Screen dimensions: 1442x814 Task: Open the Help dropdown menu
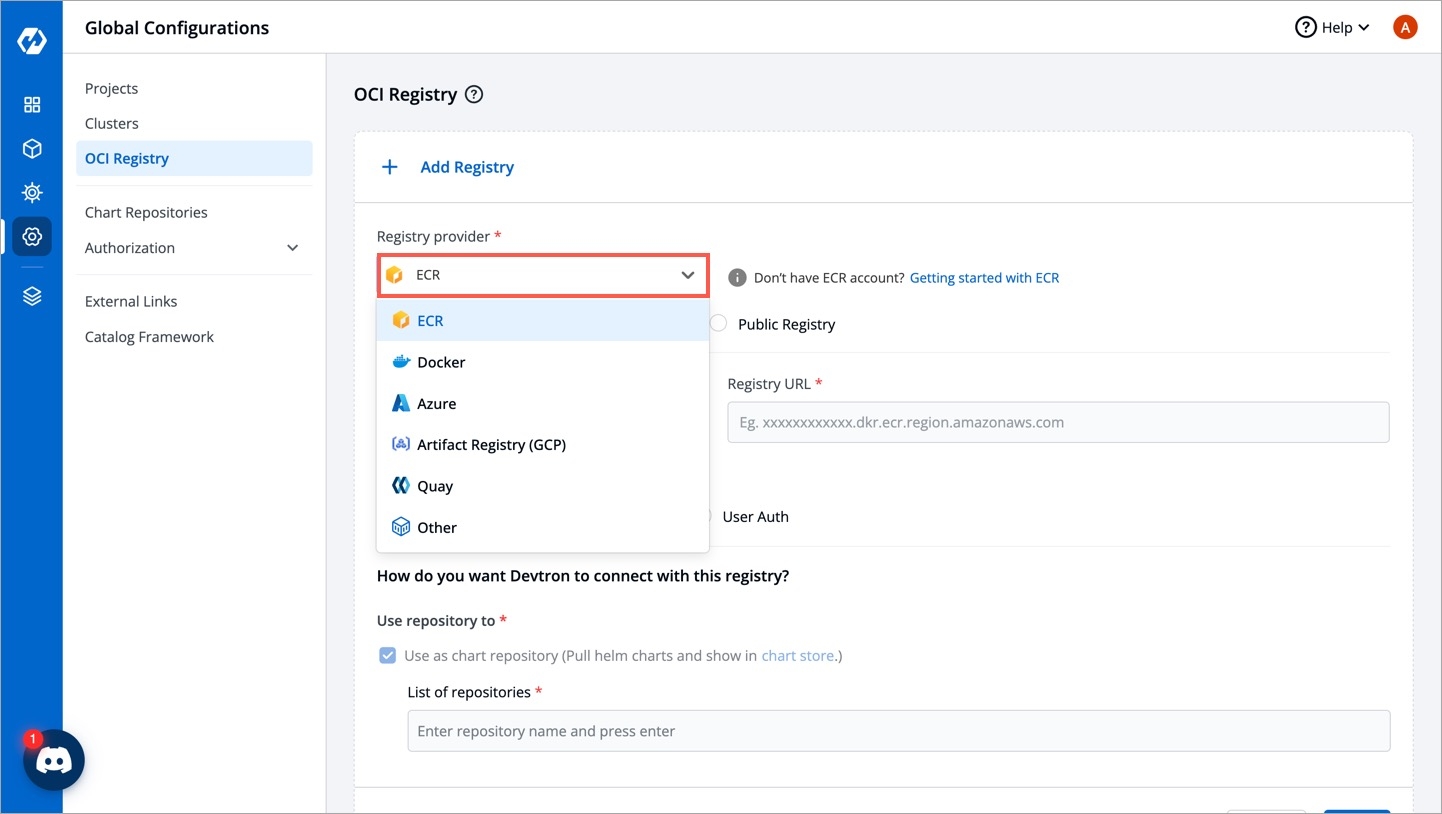(1332, 28)
